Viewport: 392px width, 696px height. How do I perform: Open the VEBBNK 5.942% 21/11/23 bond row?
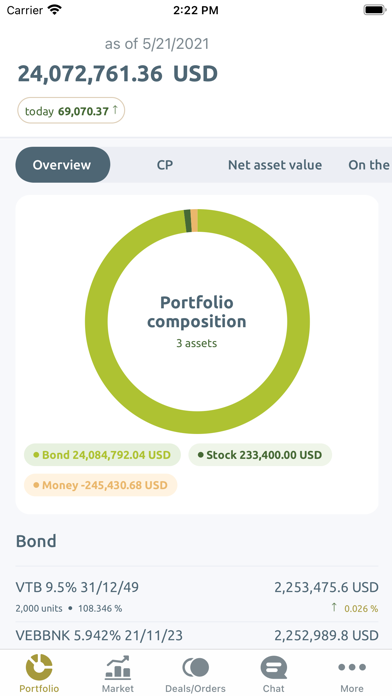tap(197, 636)
